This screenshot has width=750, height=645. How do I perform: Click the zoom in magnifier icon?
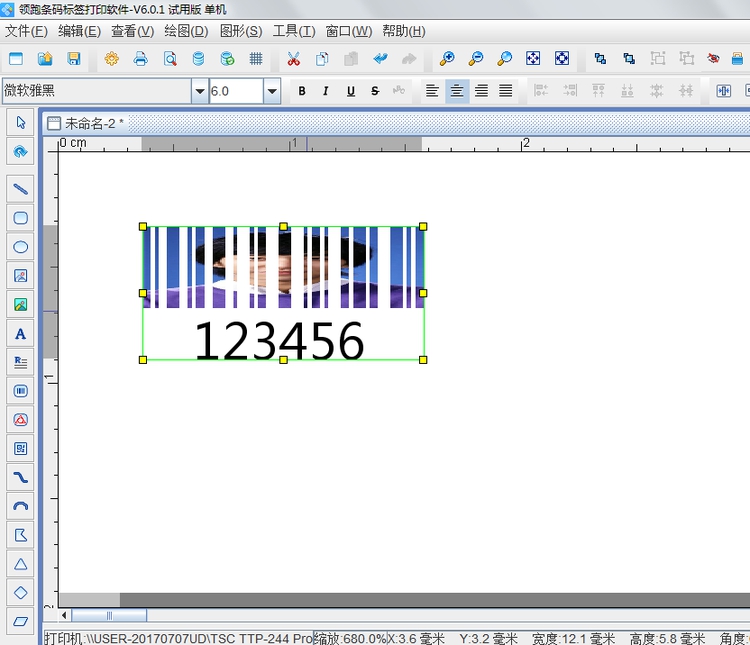point(447,59)
